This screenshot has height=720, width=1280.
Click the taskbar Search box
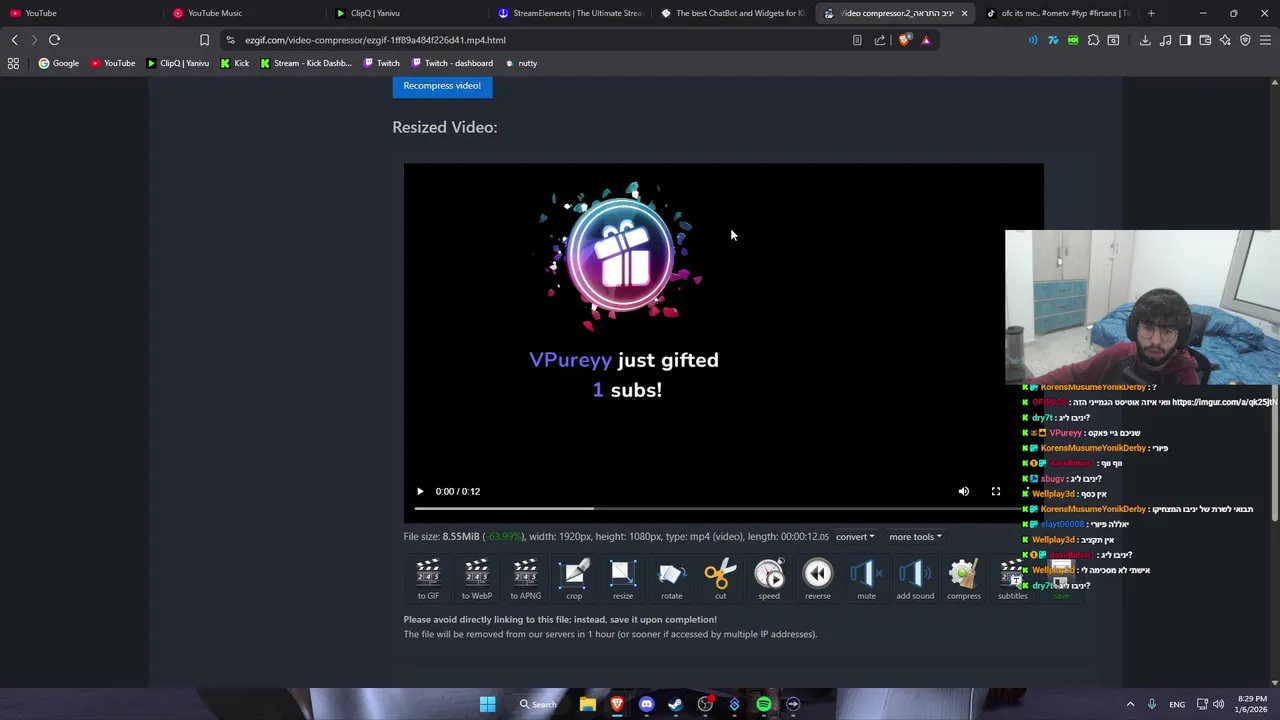pyautogui.click(x=538, y=704)
